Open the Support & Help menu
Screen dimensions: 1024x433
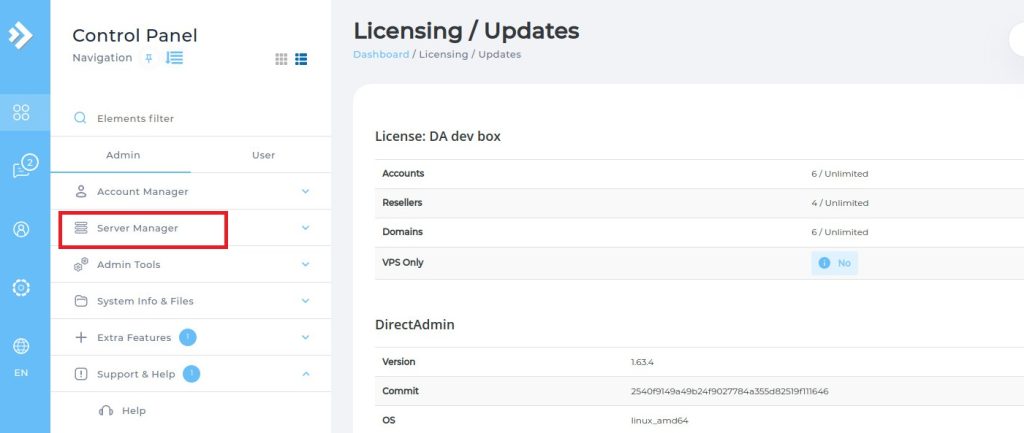pyautogui.click(x=191, y=374)
